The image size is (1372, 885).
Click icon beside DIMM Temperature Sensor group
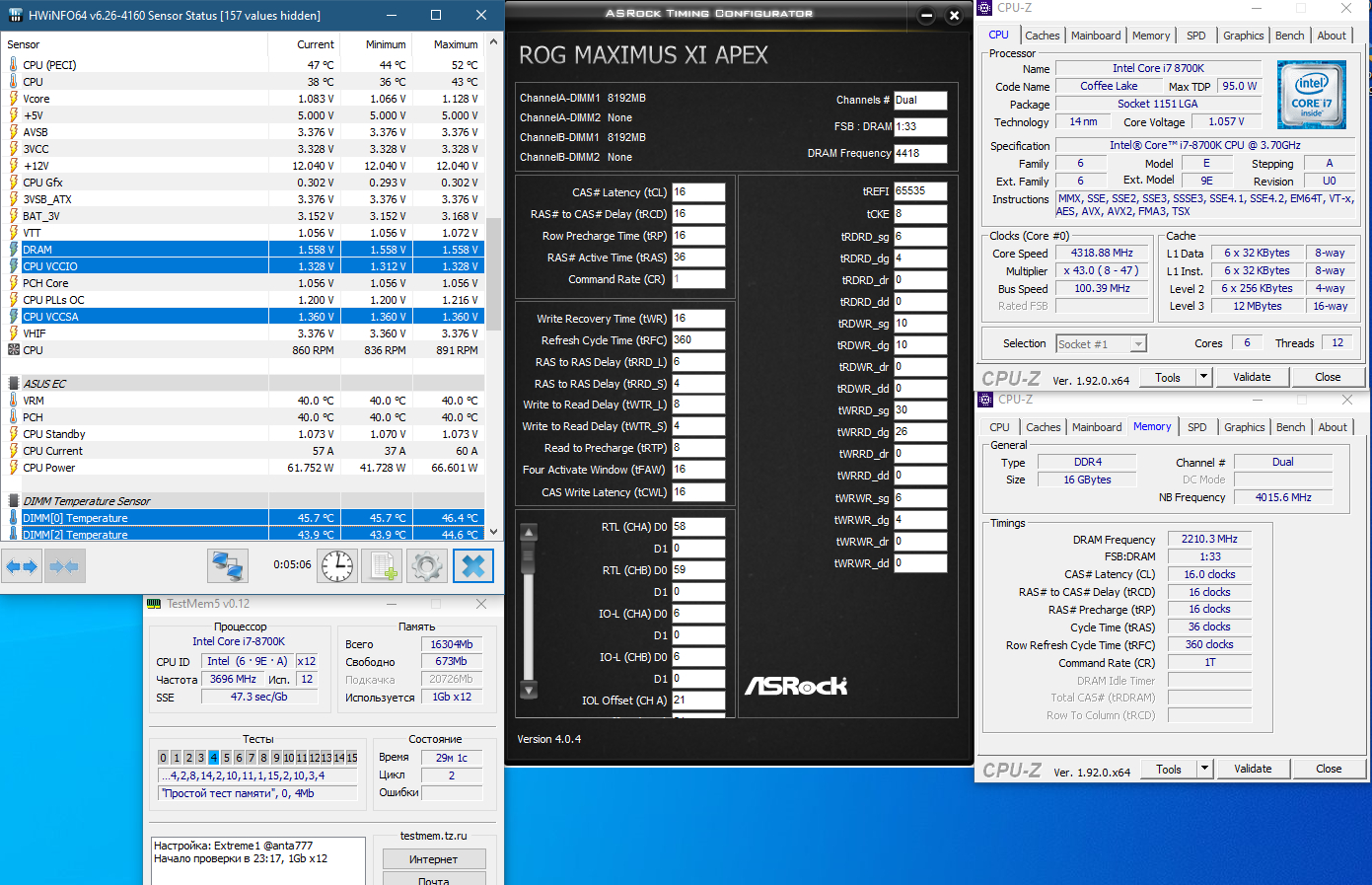click(x=14, y=501)
